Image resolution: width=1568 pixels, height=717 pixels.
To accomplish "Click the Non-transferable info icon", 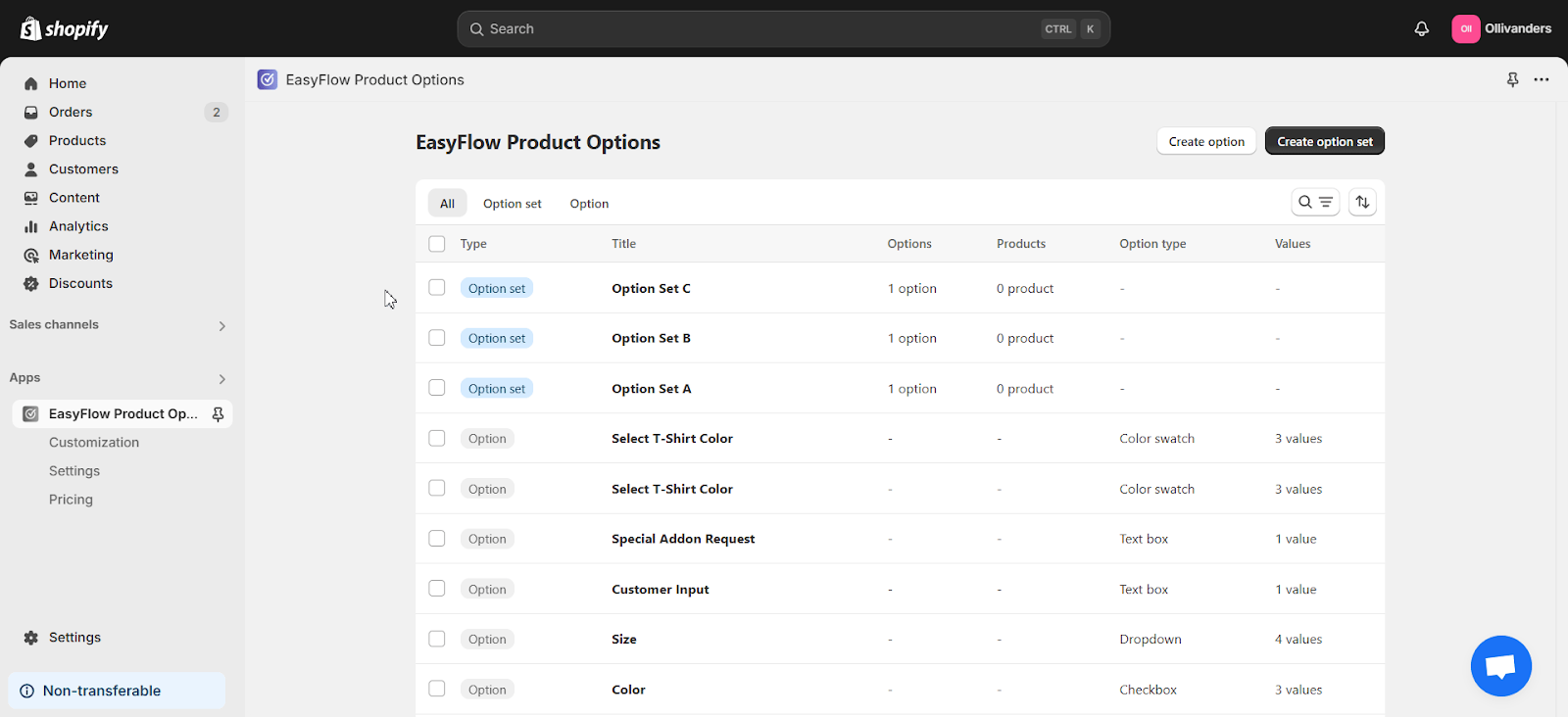I will 26,691.
